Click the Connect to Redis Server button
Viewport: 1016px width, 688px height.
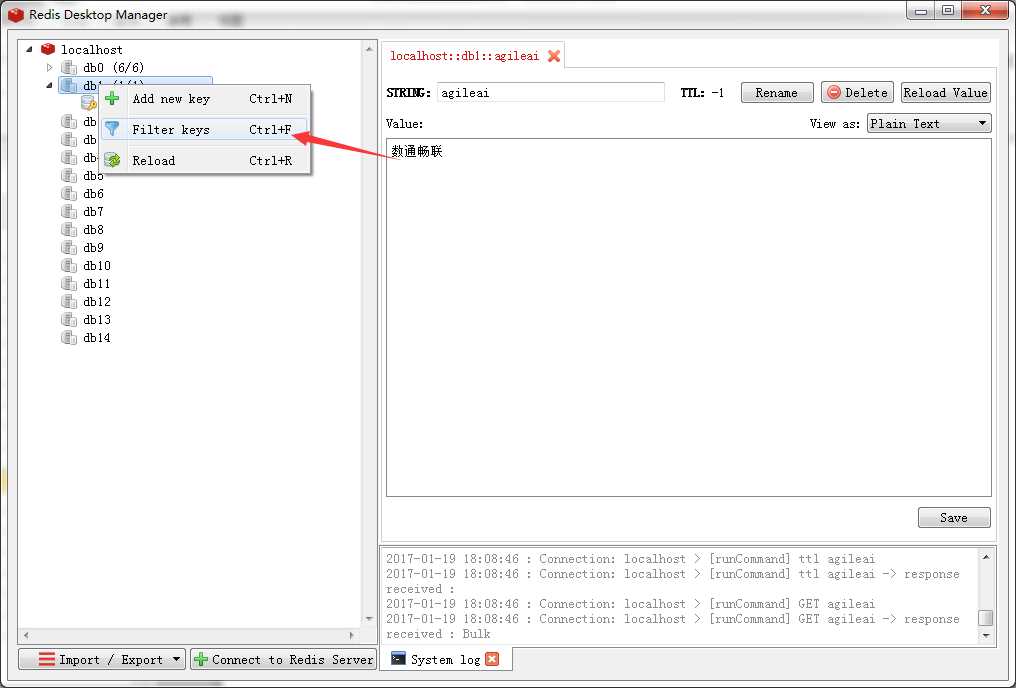(x=283, y=659)
